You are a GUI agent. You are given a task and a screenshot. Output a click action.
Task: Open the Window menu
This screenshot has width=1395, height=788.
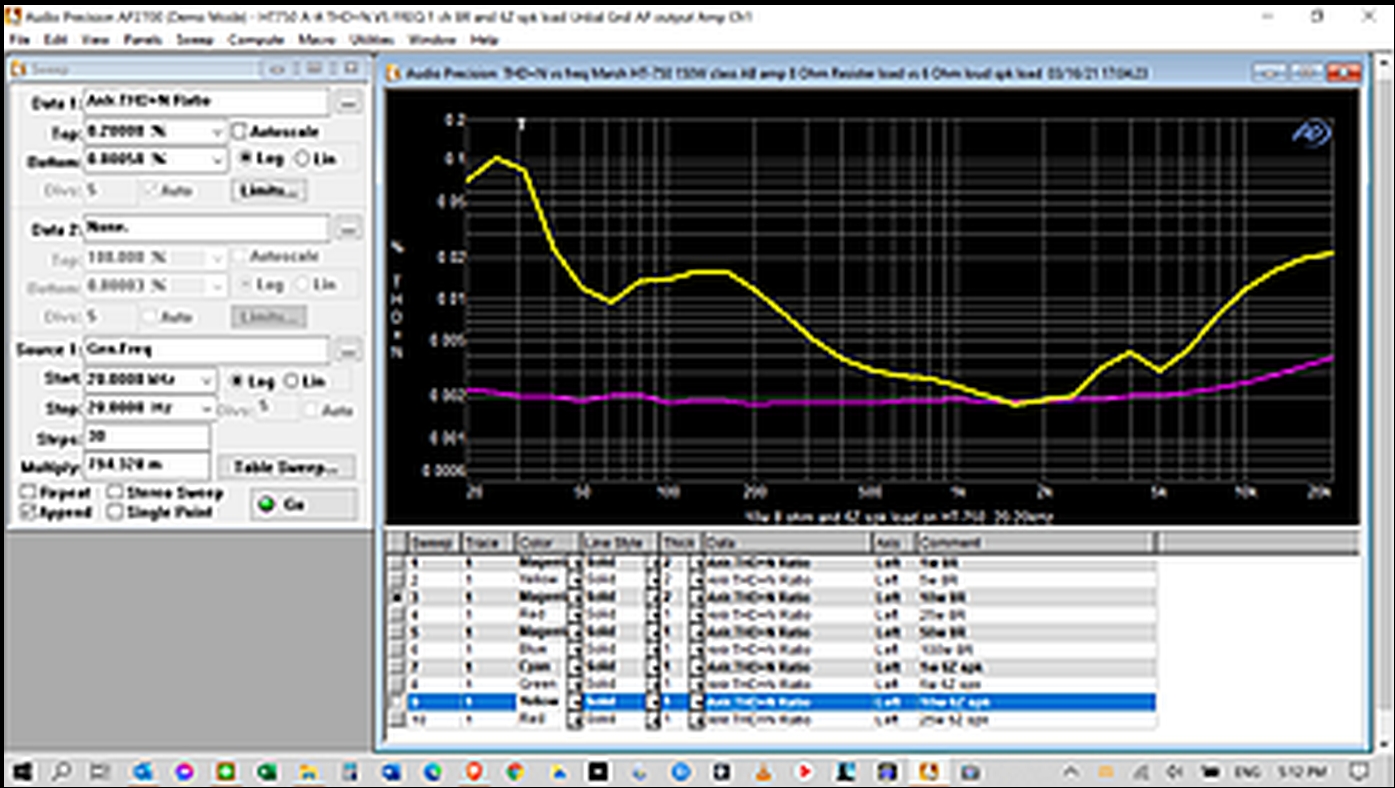[x=432, y=40]
